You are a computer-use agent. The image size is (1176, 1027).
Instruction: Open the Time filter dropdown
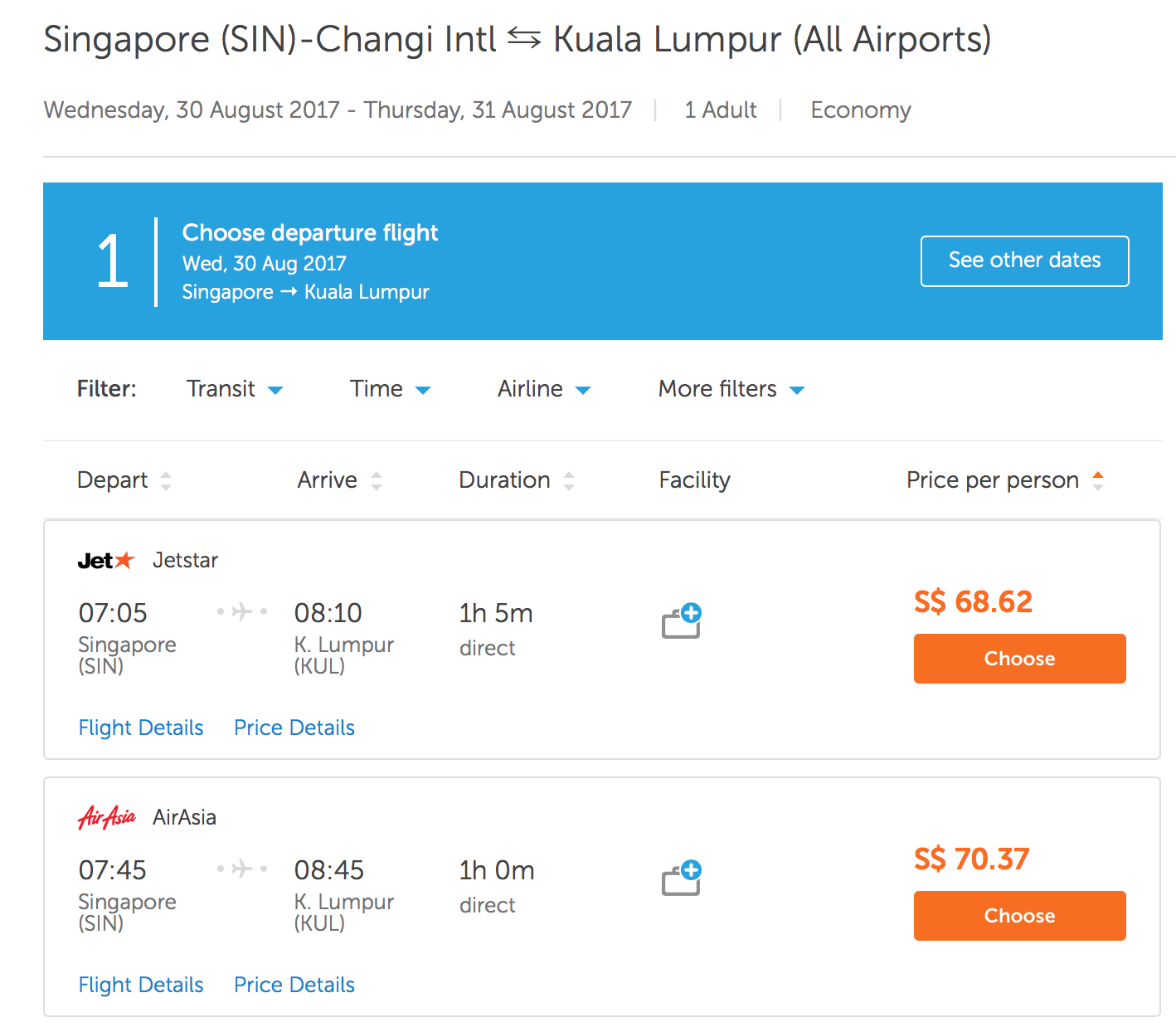pos(390,389)
